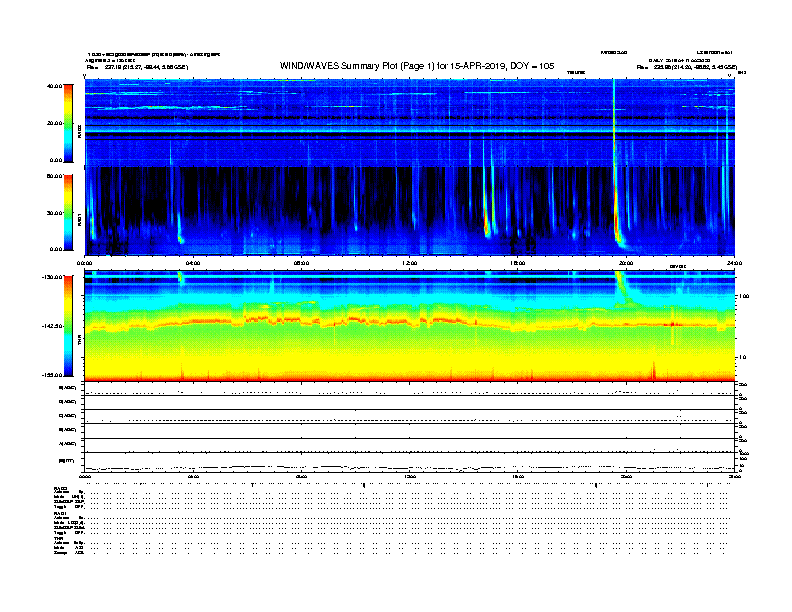792x612 pixels.
Task: Click the 04:00 tick label under the RAD1 spectrogram
Action: (193, 263)
